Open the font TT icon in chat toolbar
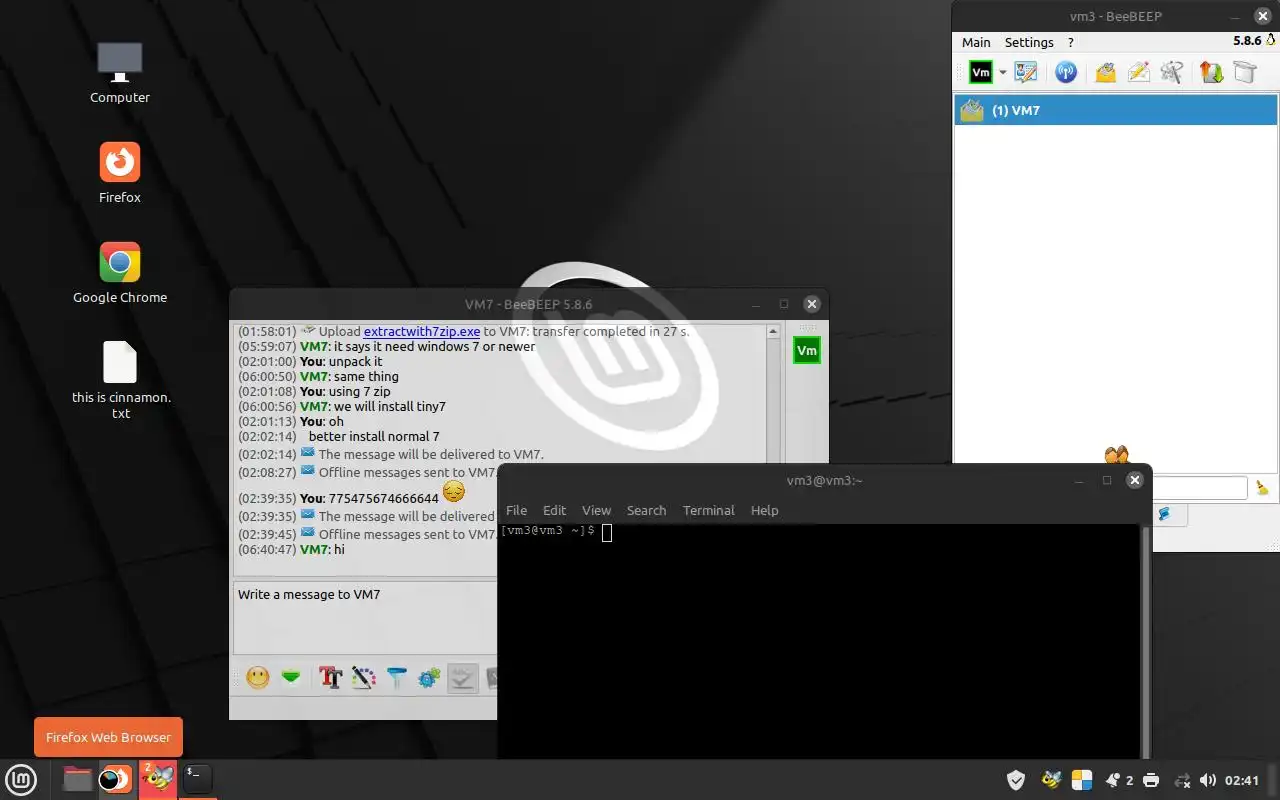The image size is (1280, 800). click(331, 677)
